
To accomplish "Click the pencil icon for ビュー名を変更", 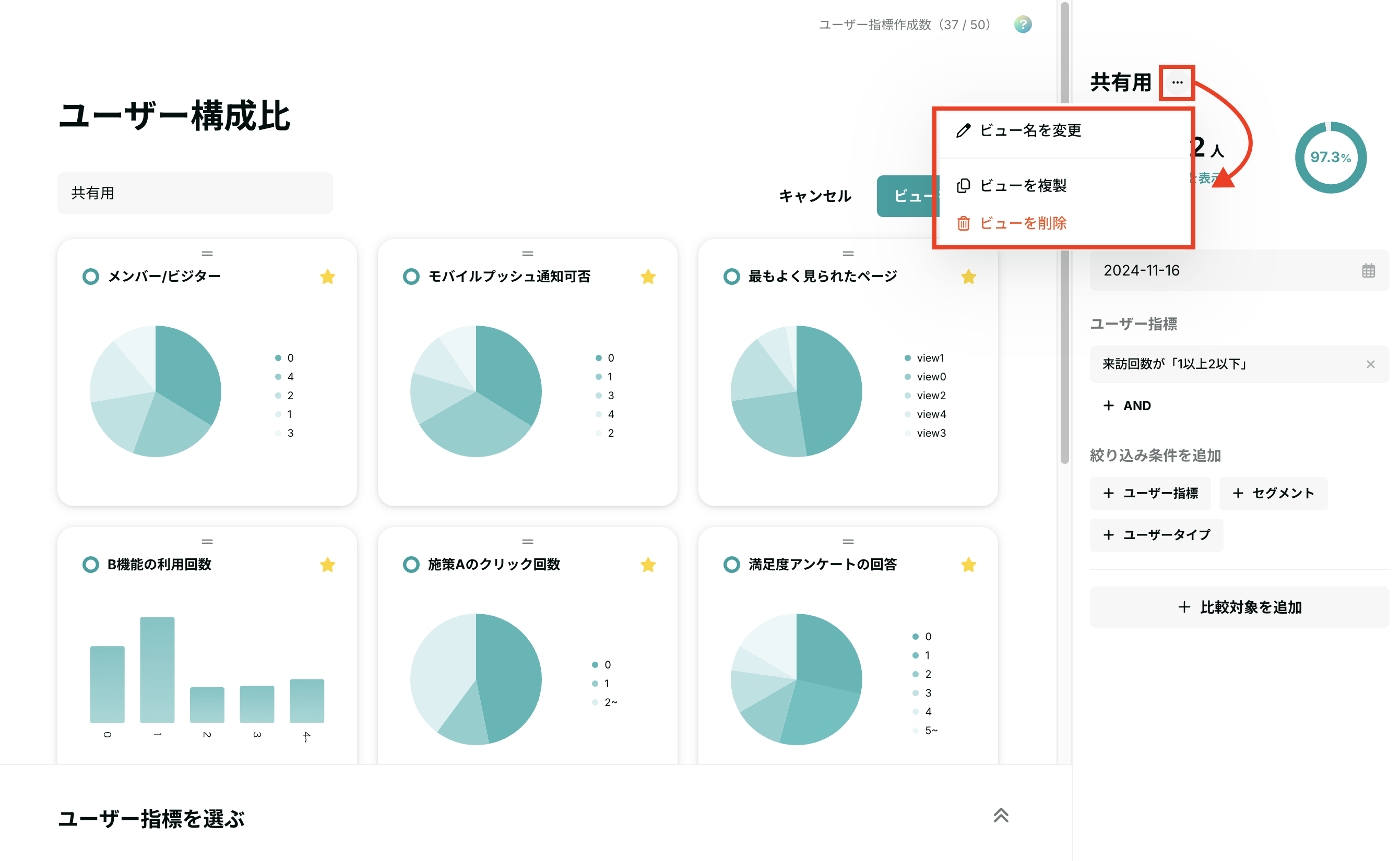I will [963, 130].
